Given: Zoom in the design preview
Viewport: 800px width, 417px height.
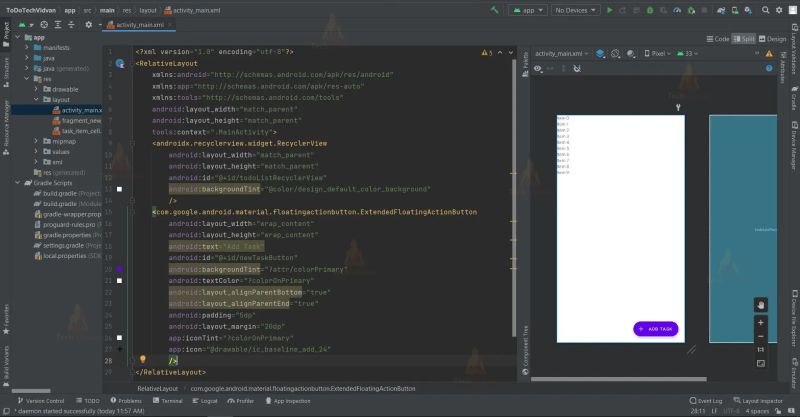Looking at the screenshot, I should pyautogui.click(x=761, y=323).
